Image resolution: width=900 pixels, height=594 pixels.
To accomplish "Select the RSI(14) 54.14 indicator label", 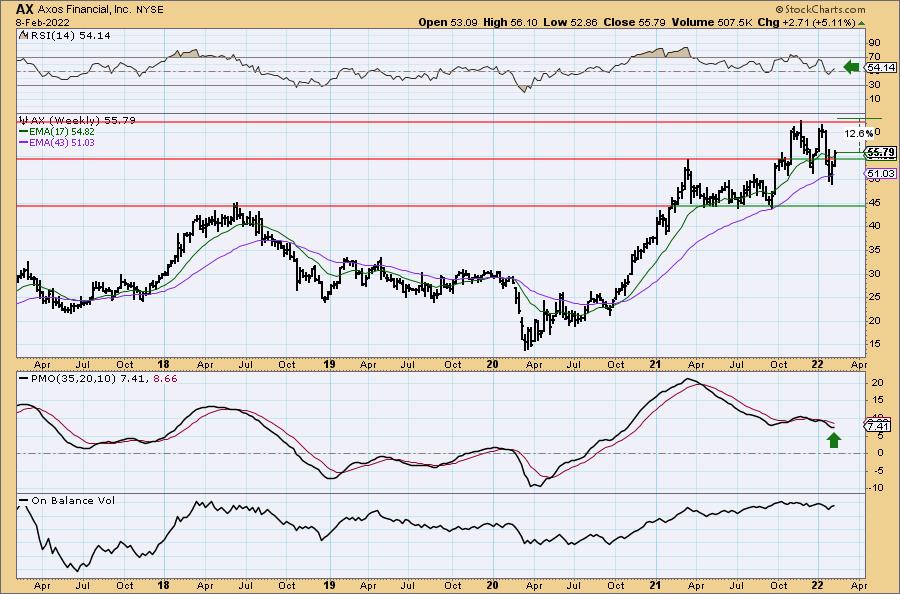I will click(65, 36).
